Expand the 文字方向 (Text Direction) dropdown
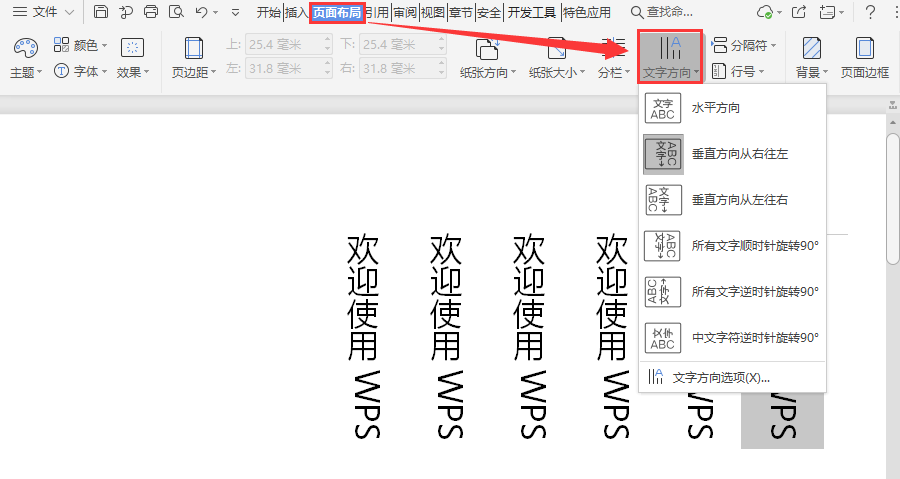 [670, 57]
